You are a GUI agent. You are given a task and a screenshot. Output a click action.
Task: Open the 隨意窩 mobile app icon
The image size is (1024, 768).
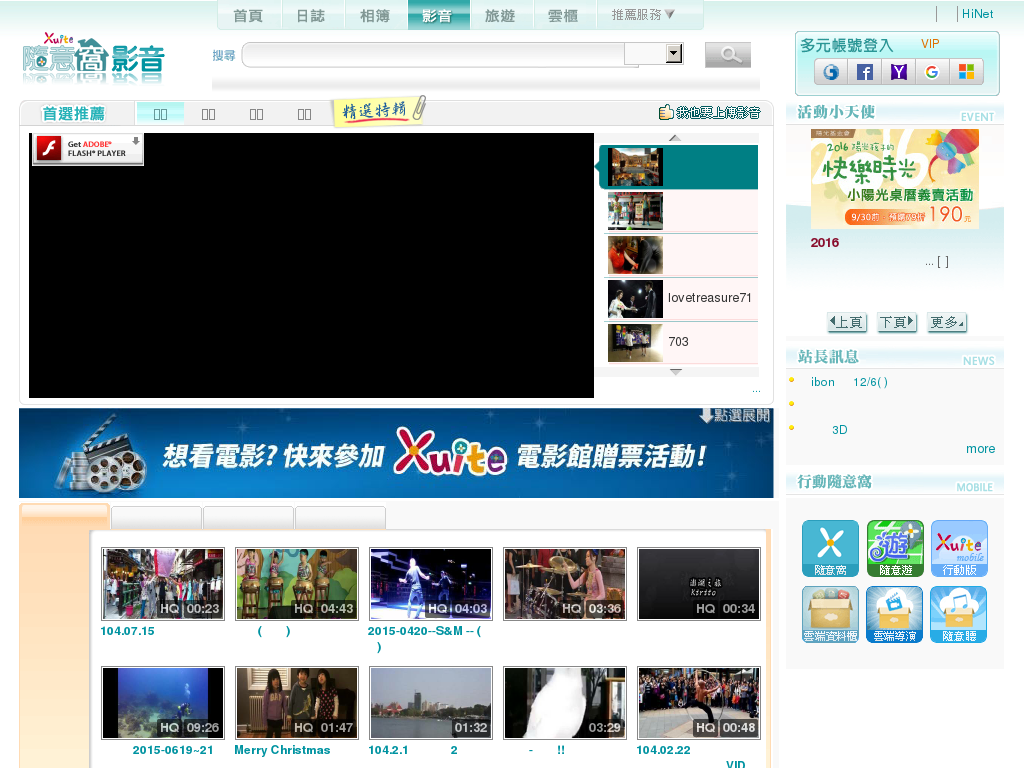831,548
